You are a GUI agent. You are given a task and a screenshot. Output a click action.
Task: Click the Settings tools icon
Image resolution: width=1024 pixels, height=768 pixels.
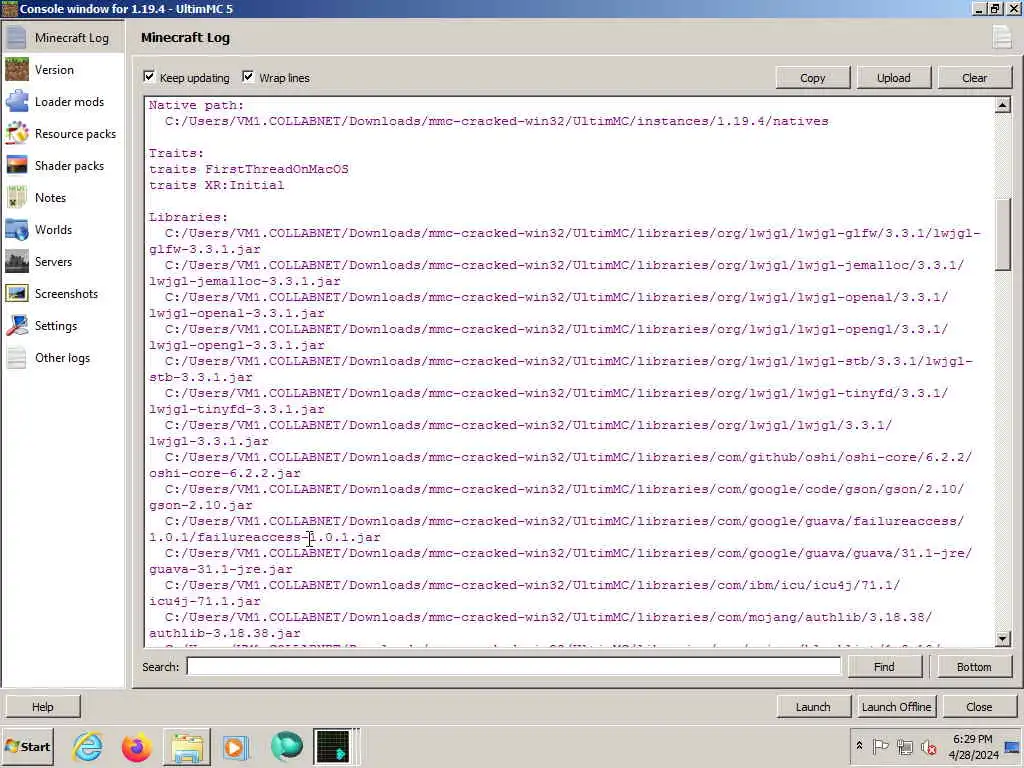point(16,326)
